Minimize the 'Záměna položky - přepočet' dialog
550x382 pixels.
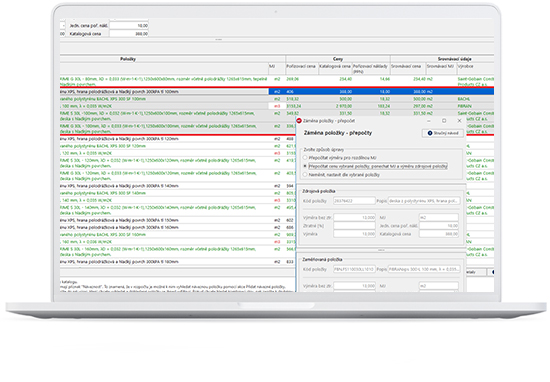(429, 121)
